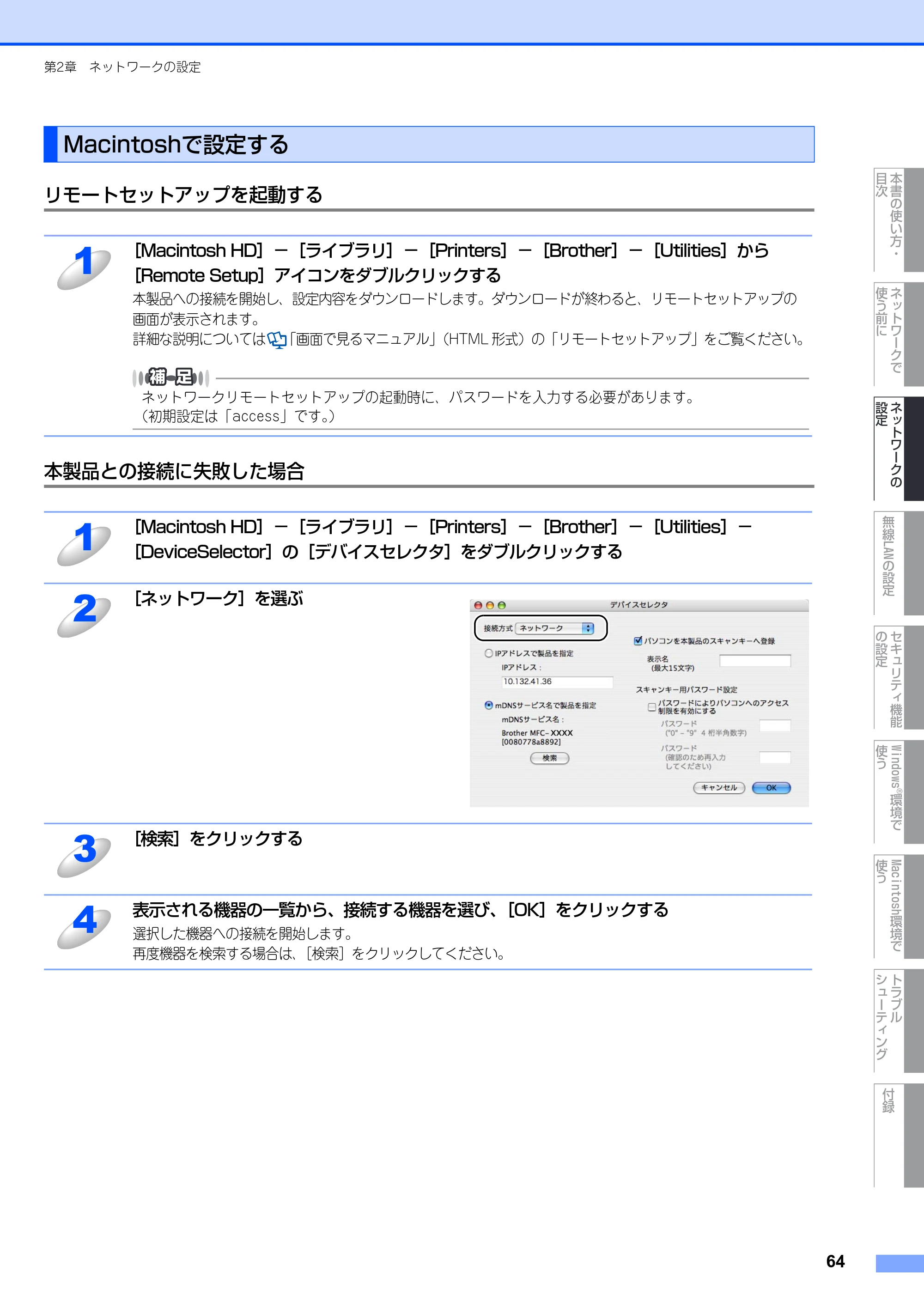Viewport: 924px width, 1308px height.
Task: Open the 無線LANの設定 side tab
Action: click(899, 563)
